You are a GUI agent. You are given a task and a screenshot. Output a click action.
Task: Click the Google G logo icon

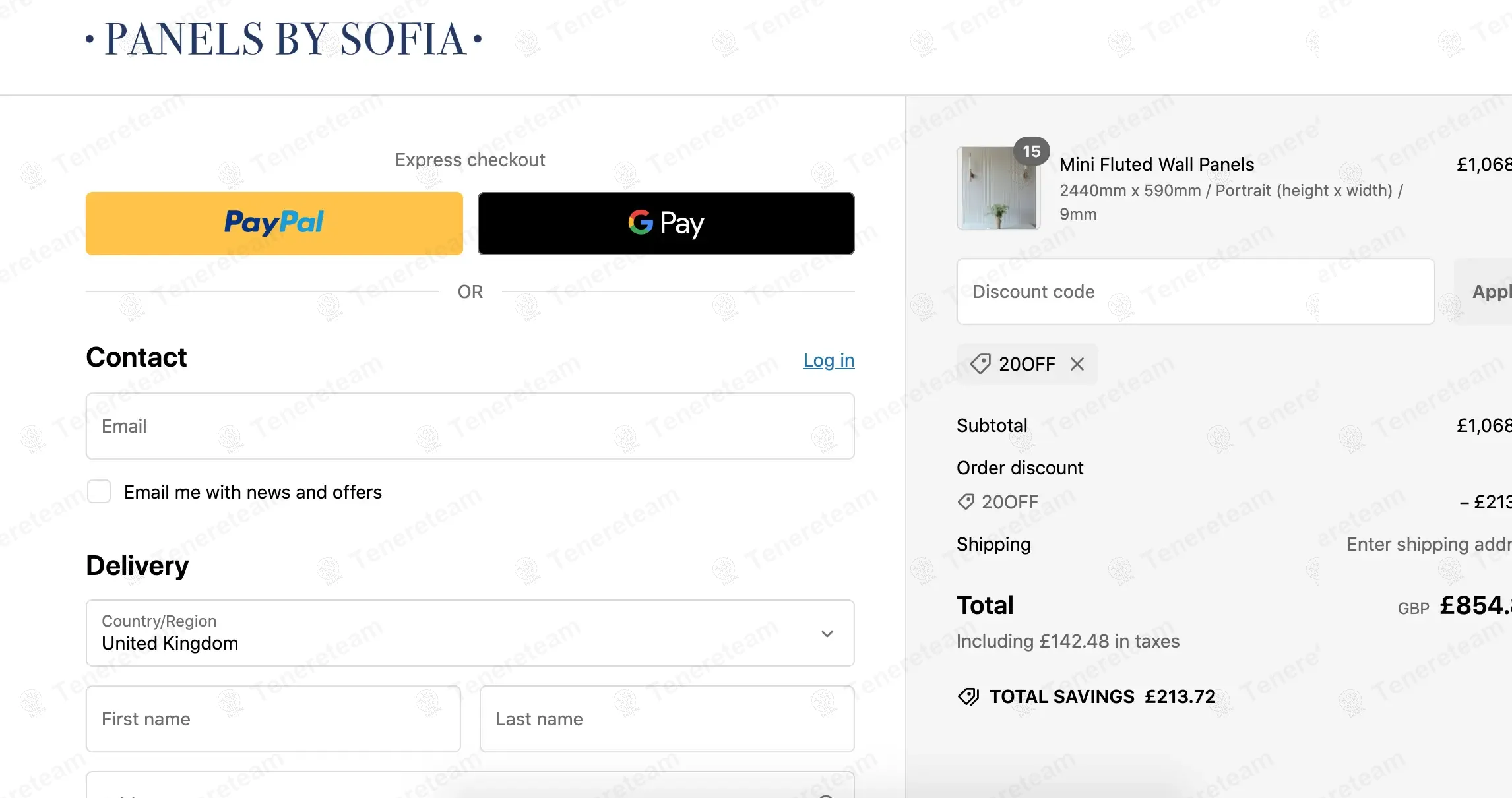[641, 222]
